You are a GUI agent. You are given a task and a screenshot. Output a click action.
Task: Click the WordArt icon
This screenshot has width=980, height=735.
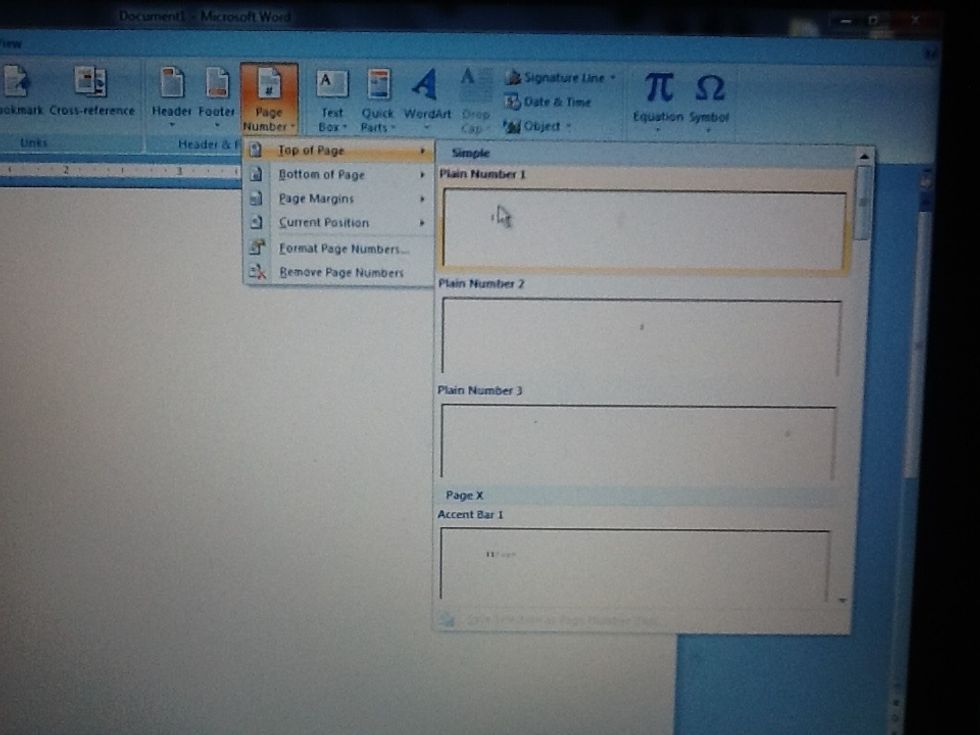pos(426,87)
